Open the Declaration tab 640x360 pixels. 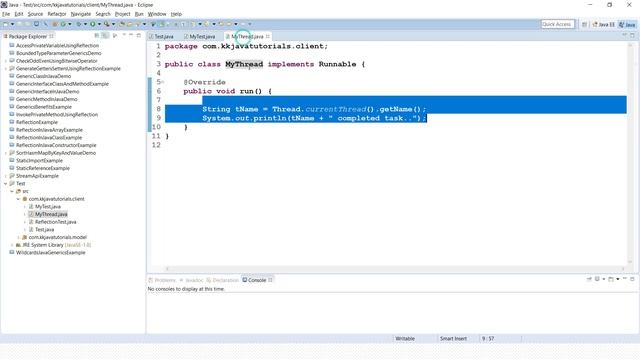(x=222, y=280)
